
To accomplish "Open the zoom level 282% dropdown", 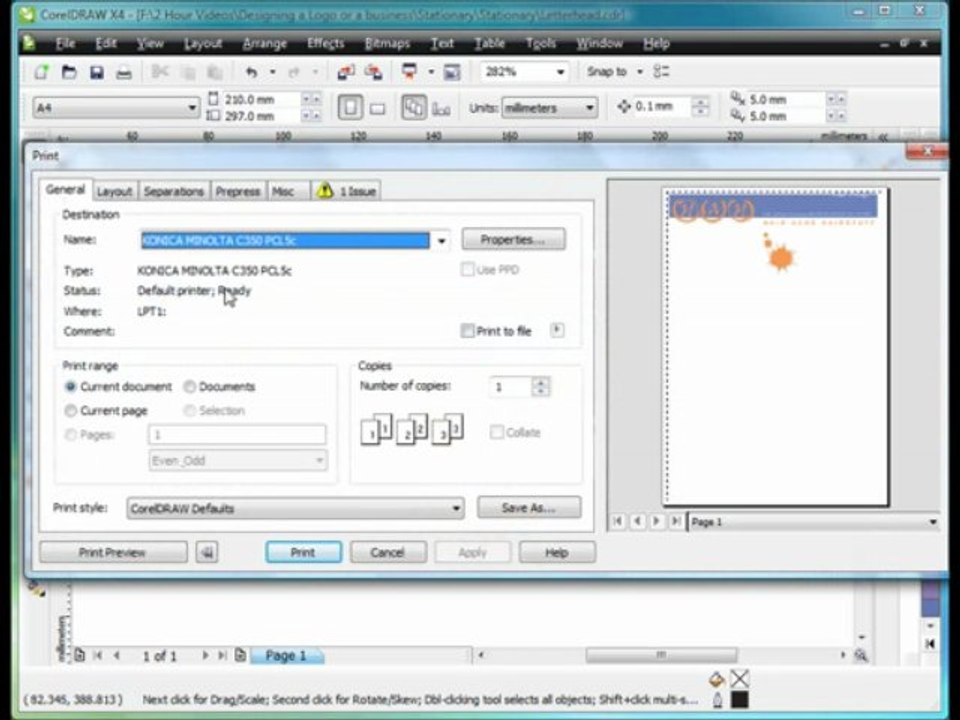I will tap(560, 72).
